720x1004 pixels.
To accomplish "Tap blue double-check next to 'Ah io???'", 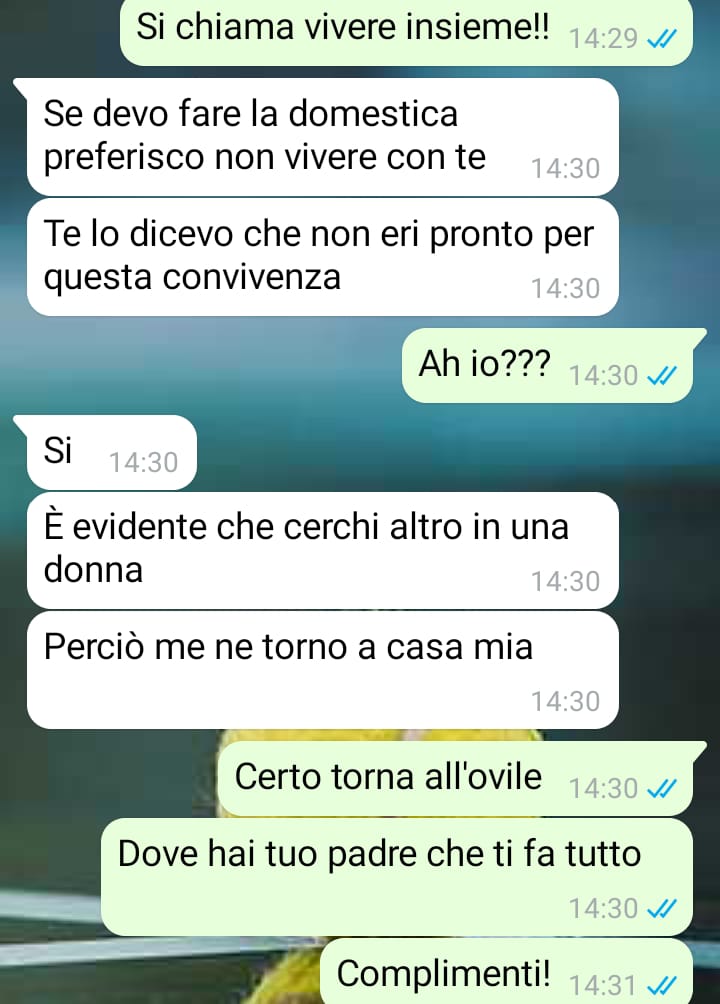I will [662, 376].
